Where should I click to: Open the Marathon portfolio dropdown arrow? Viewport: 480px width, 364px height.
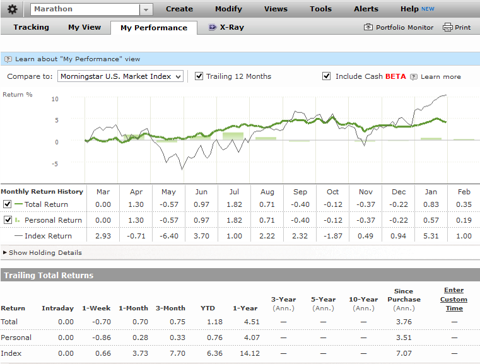(x=146, y=9)
